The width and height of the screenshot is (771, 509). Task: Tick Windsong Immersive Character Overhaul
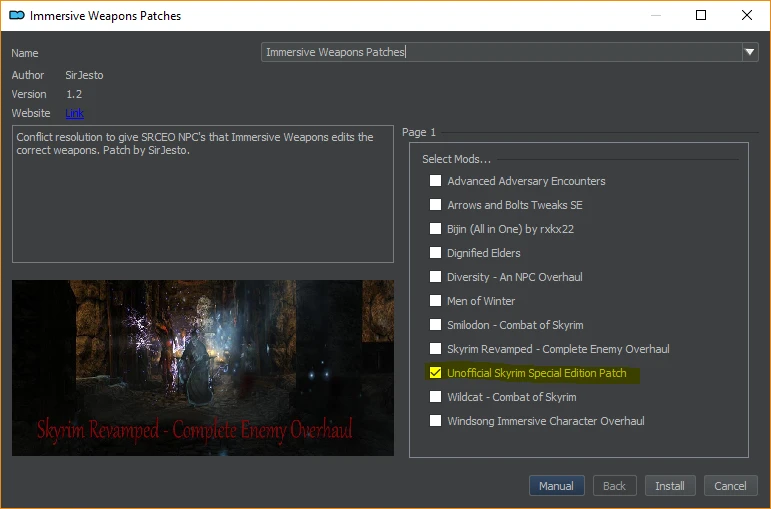(435, 420)
